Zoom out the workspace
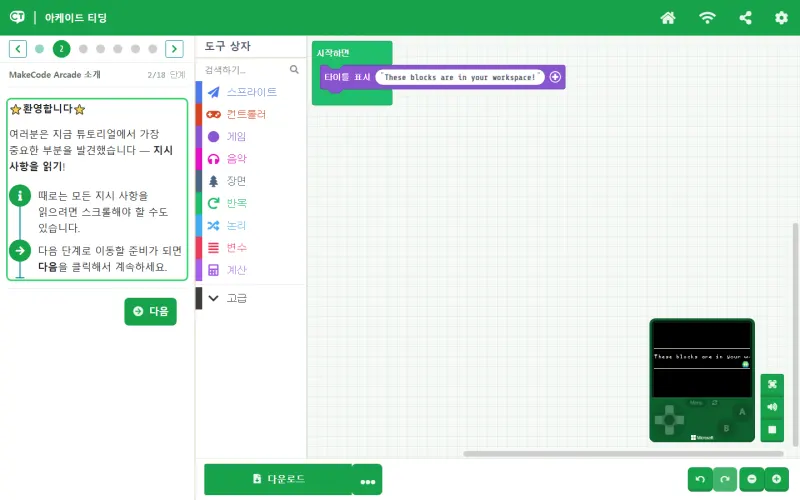 click(x=752, y=479)
